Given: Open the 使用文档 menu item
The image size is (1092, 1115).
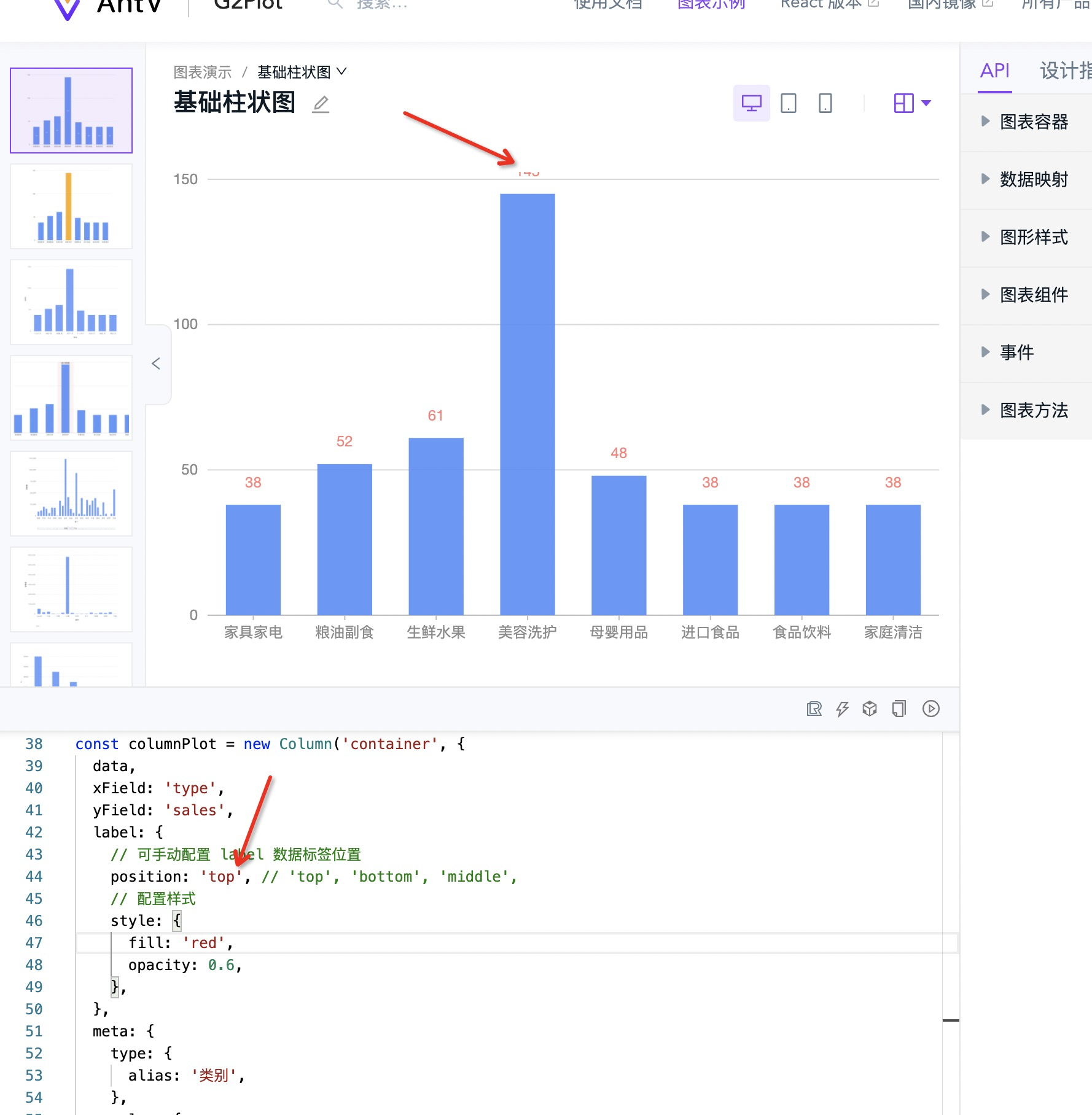Looking at the screenshot, I should click(x=607, y=5).
